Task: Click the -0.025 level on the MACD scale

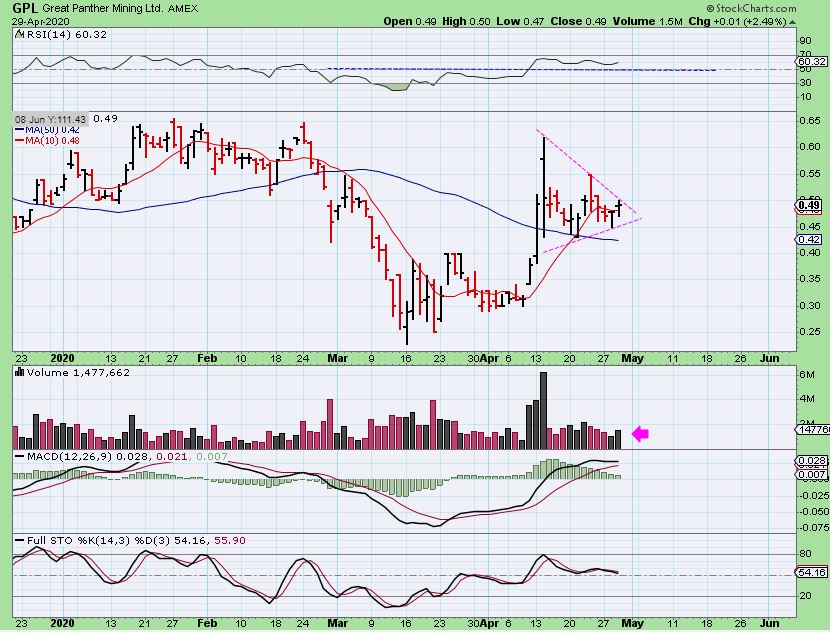Action: (x=814, y=495)
